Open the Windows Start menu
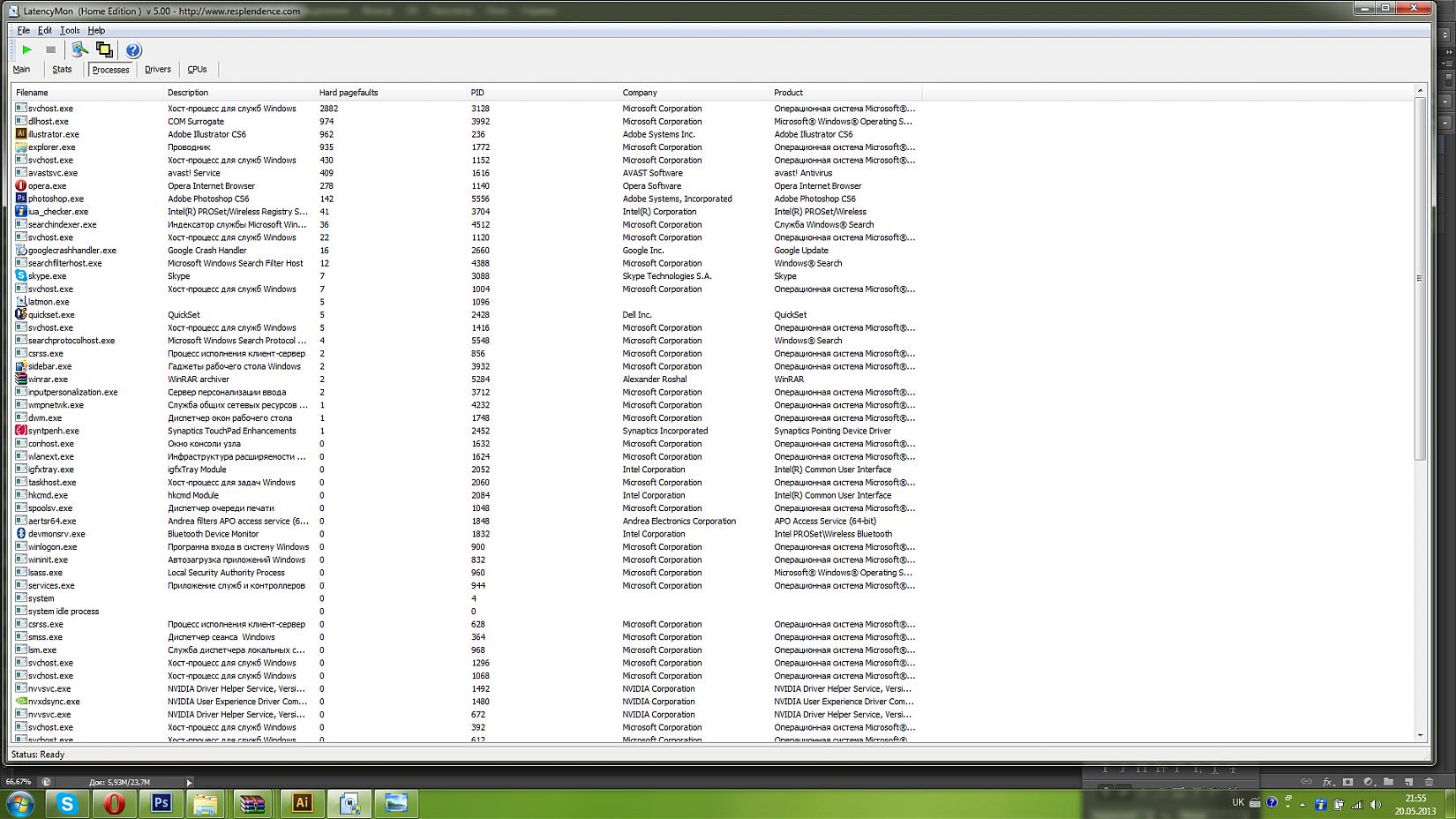 coord(19,803)
